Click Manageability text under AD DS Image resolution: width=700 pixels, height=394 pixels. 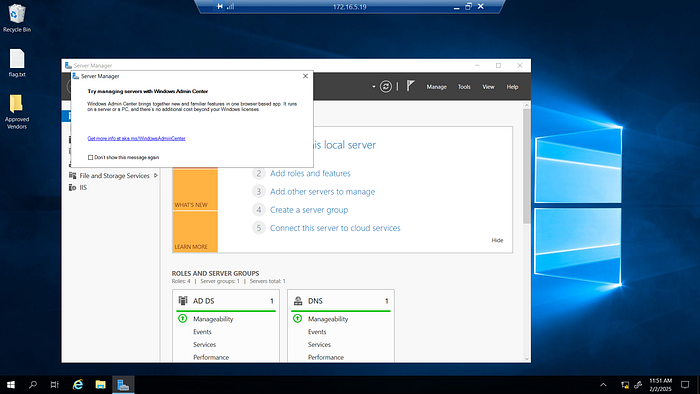(213, 319)
